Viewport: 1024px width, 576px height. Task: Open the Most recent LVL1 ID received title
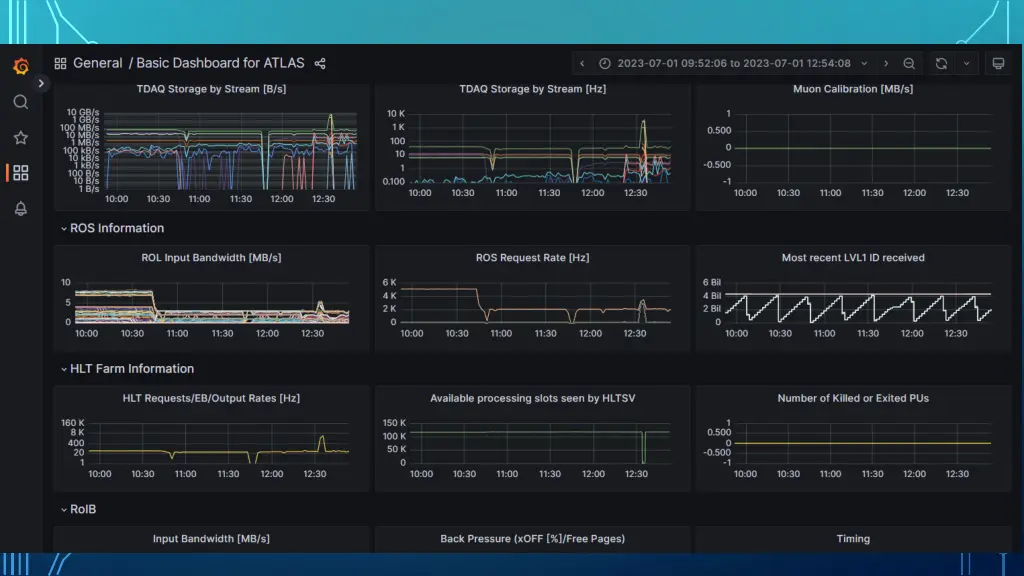coord(853,257)
